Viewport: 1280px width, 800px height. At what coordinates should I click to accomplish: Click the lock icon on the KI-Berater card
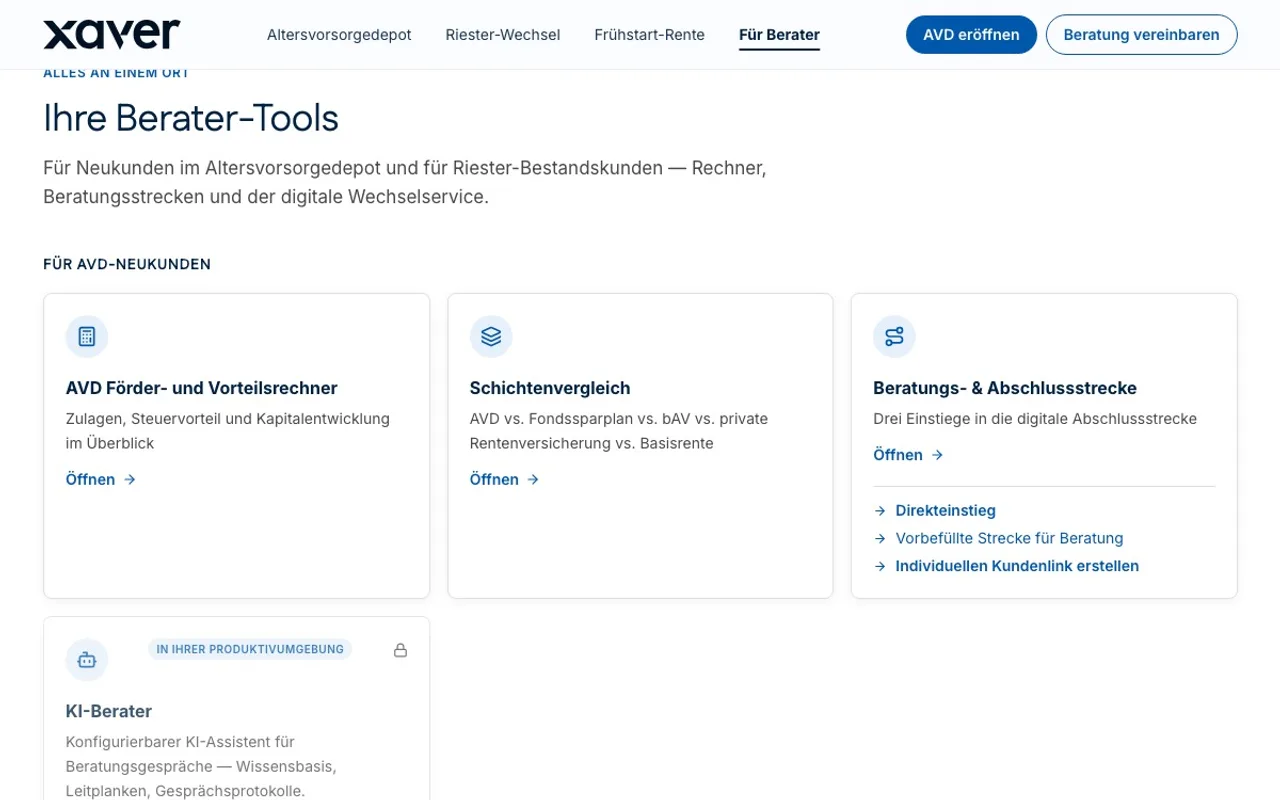(x=400, y=650)
